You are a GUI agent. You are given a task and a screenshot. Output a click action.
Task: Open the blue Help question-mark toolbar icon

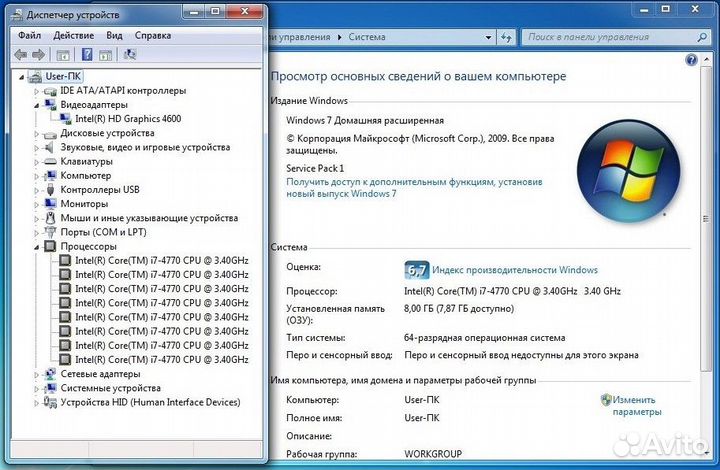click(x=87, y=55)
